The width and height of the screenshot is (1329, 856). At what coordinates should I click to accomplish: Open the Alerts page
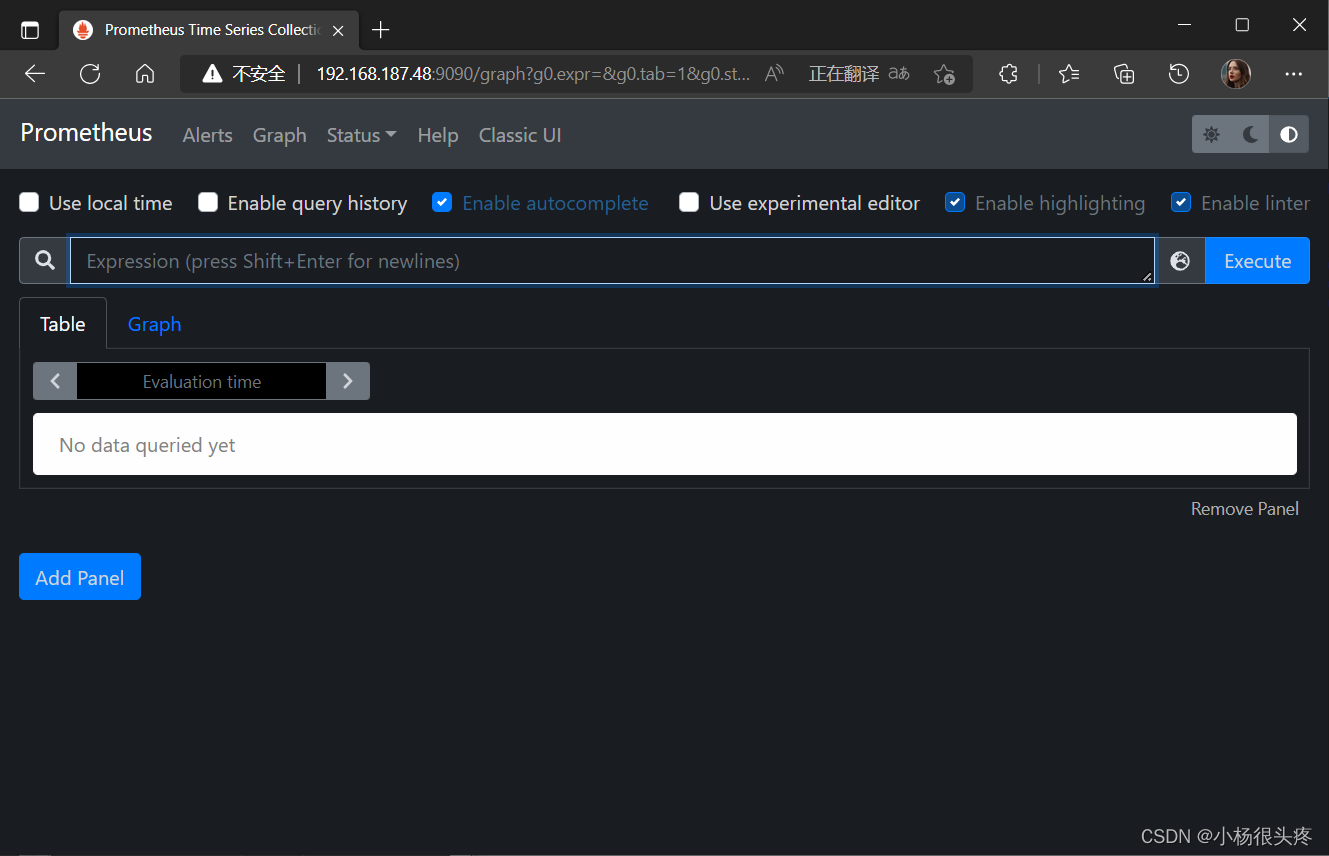pyautogui.click(x=207, y=135)
